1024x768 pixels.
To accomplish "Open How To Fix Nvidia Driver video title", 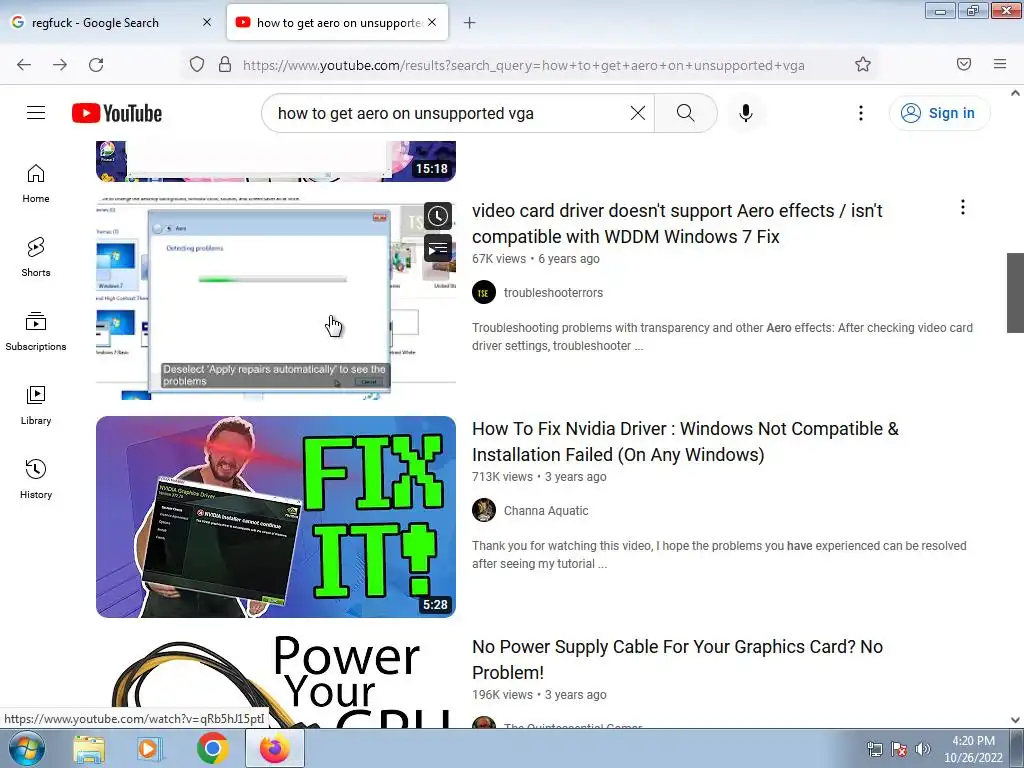I will pos(685,441).
